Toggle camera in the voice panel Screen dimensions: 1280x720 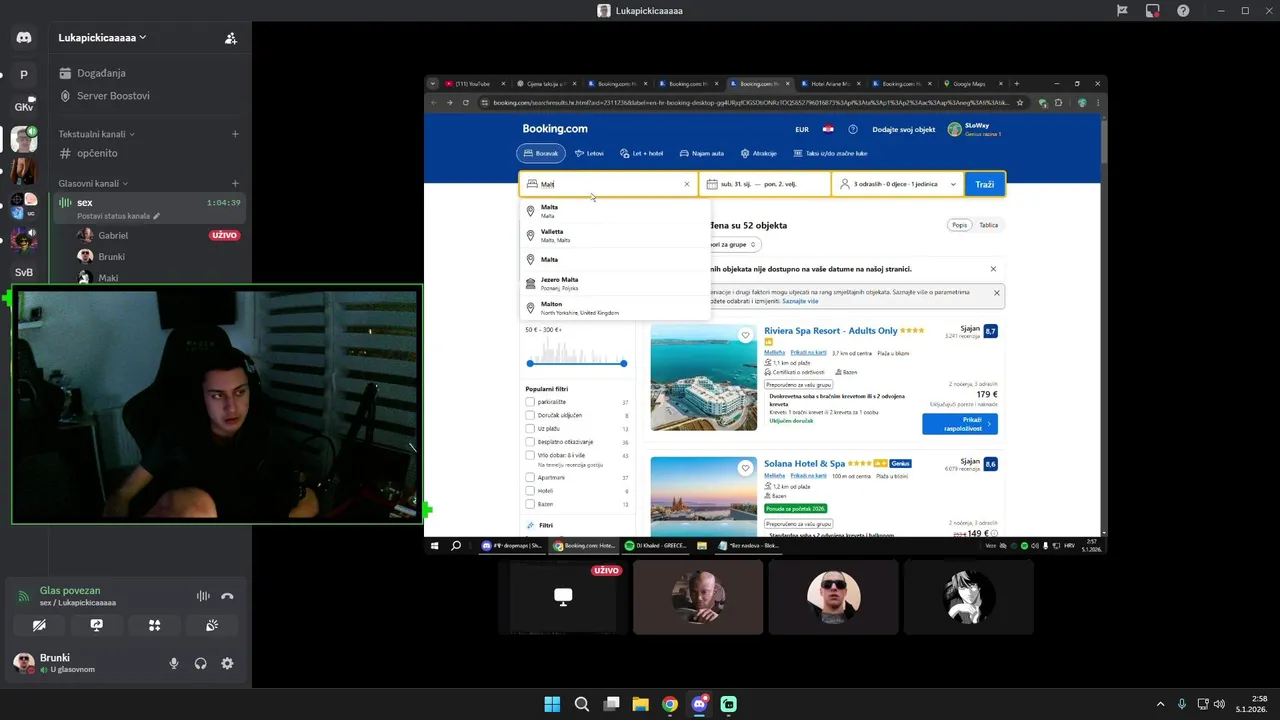(x=38, y=625)
